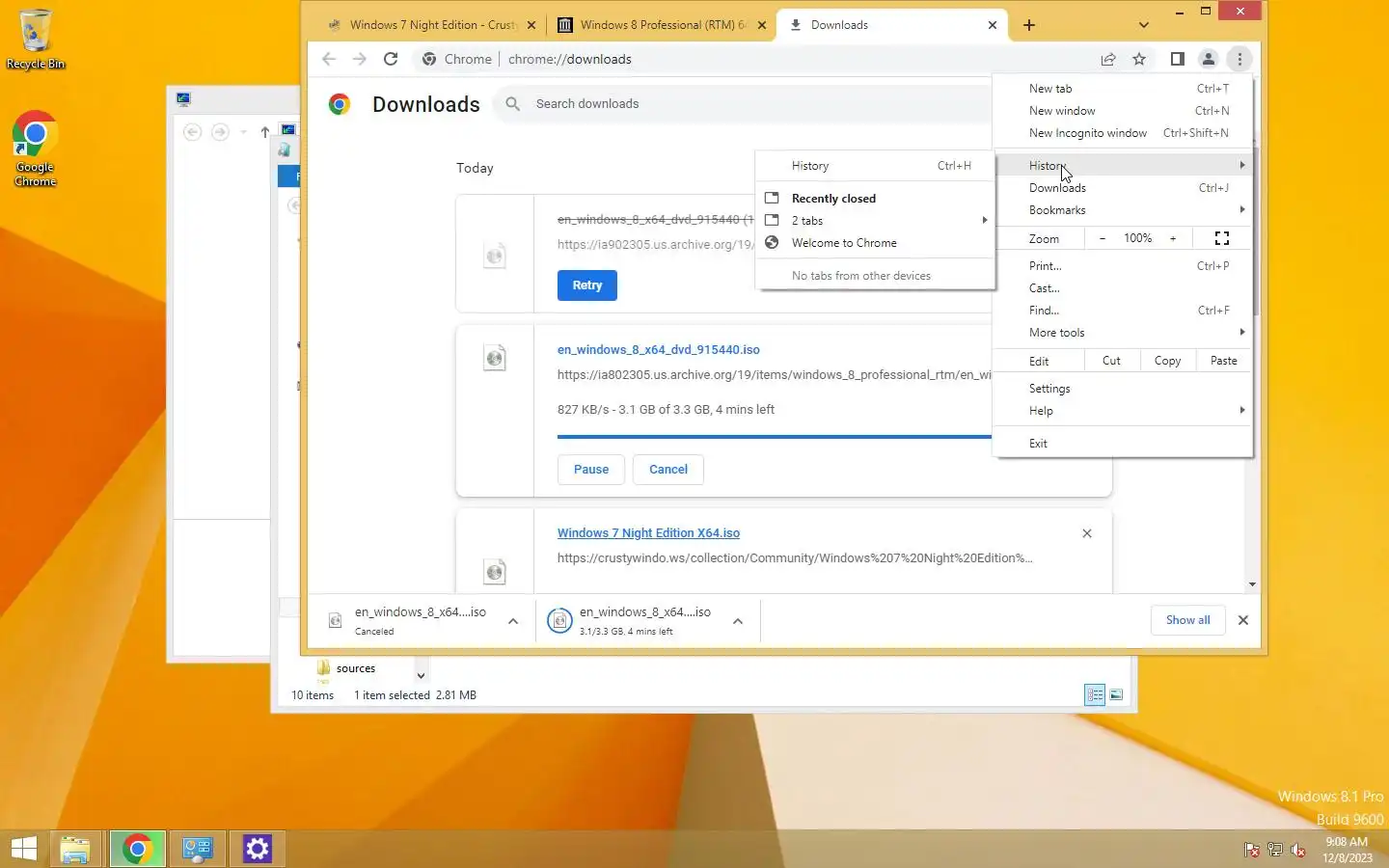Click Downloads entry in Chrome menu

(x=1123, y=188)
